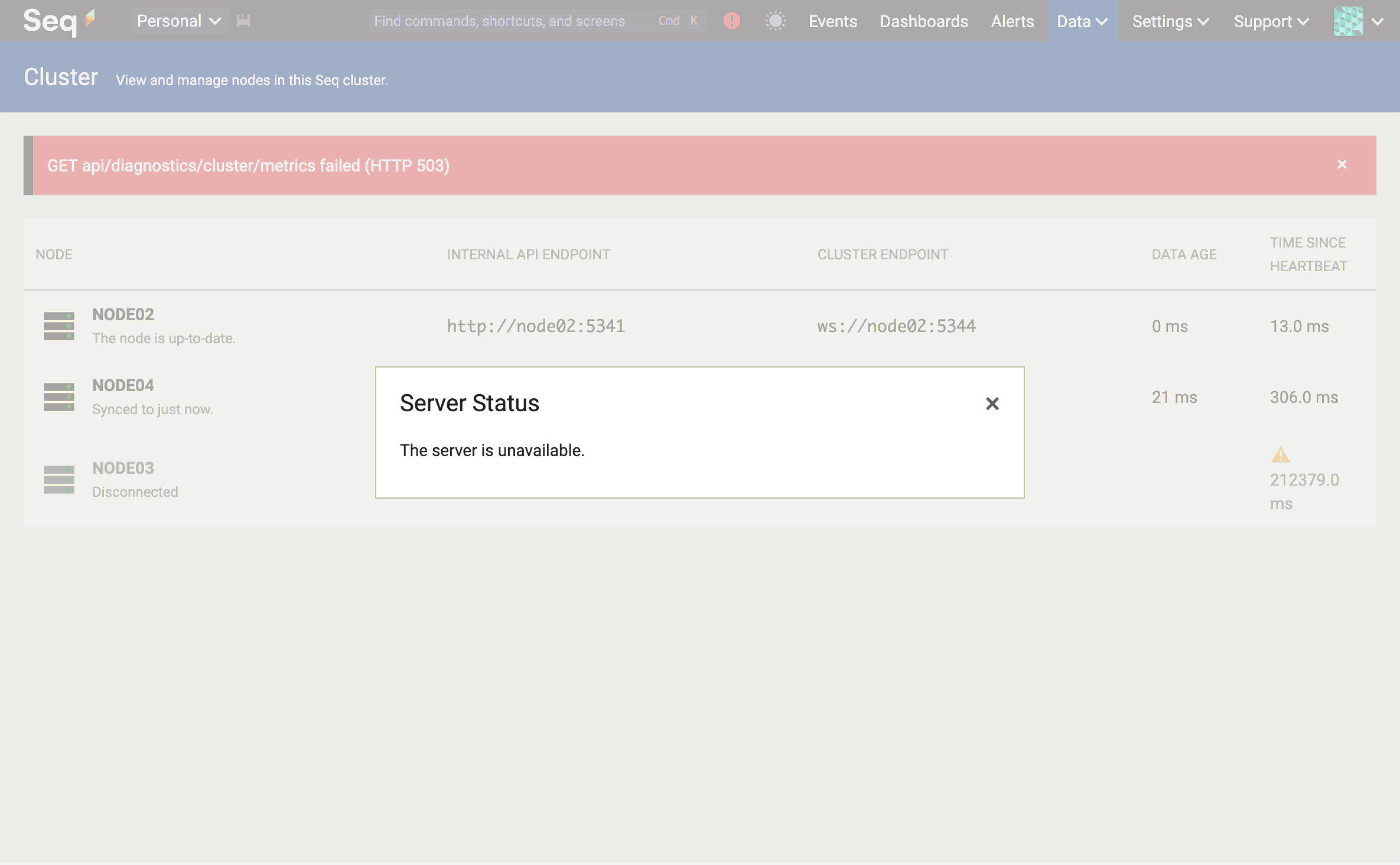Click the save workspace icon
1400x865 pixels.
coord(243,21)
